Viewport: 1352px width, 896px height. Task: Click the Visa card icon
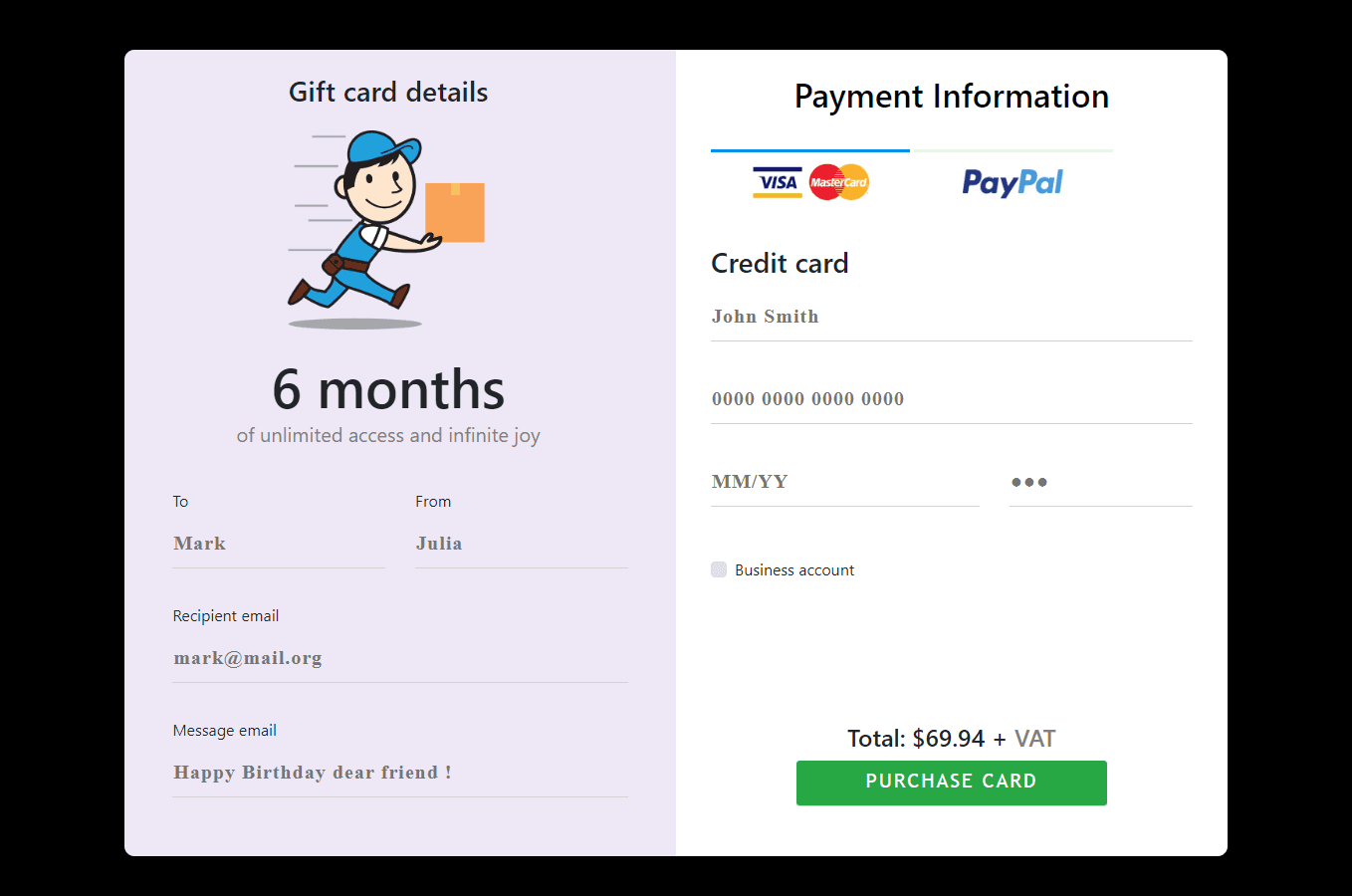pyautogui.click(x=777, y=182)
